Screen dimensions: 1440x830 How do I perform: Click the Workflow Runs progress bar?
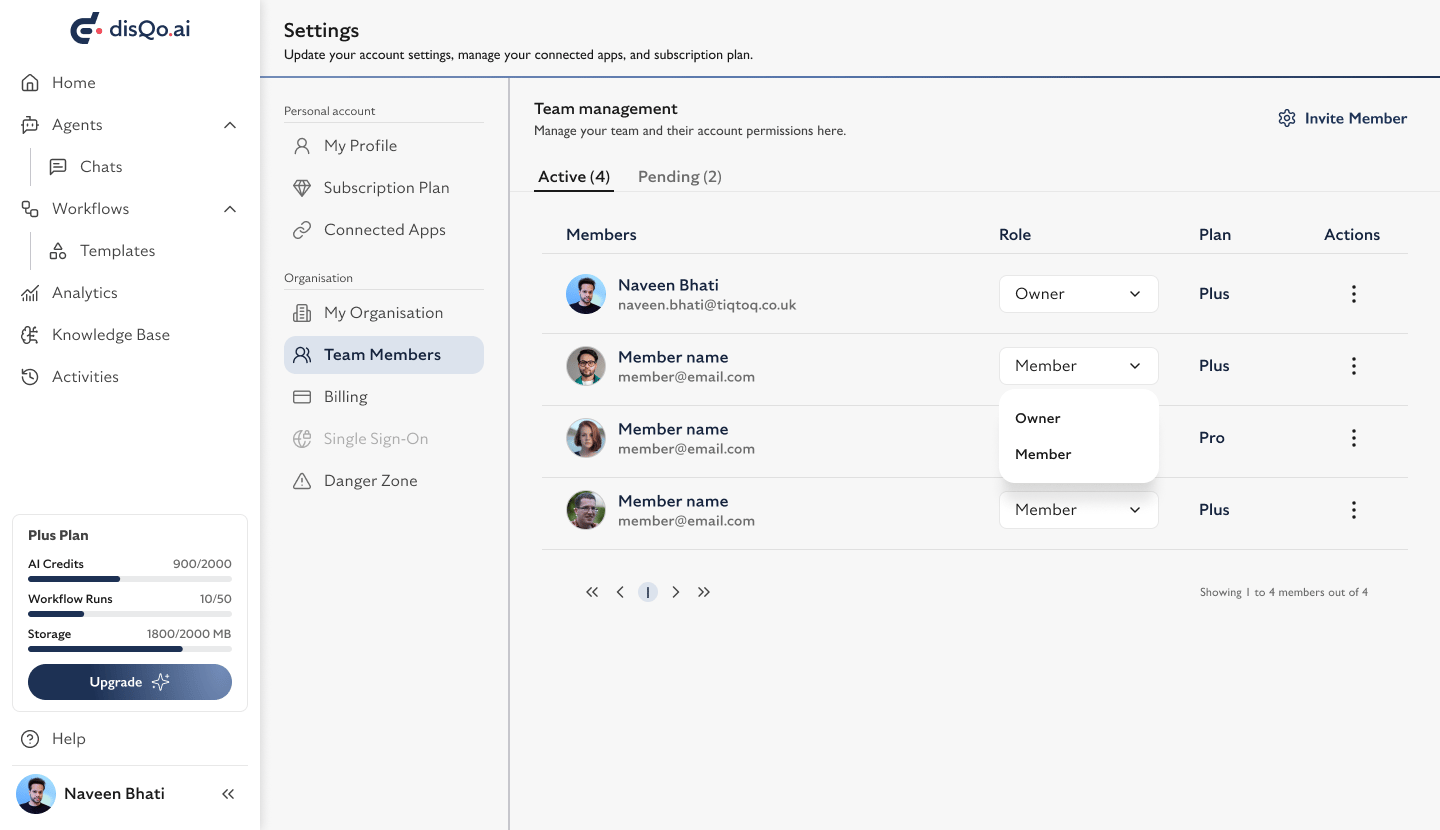click(x=130, y=614)
